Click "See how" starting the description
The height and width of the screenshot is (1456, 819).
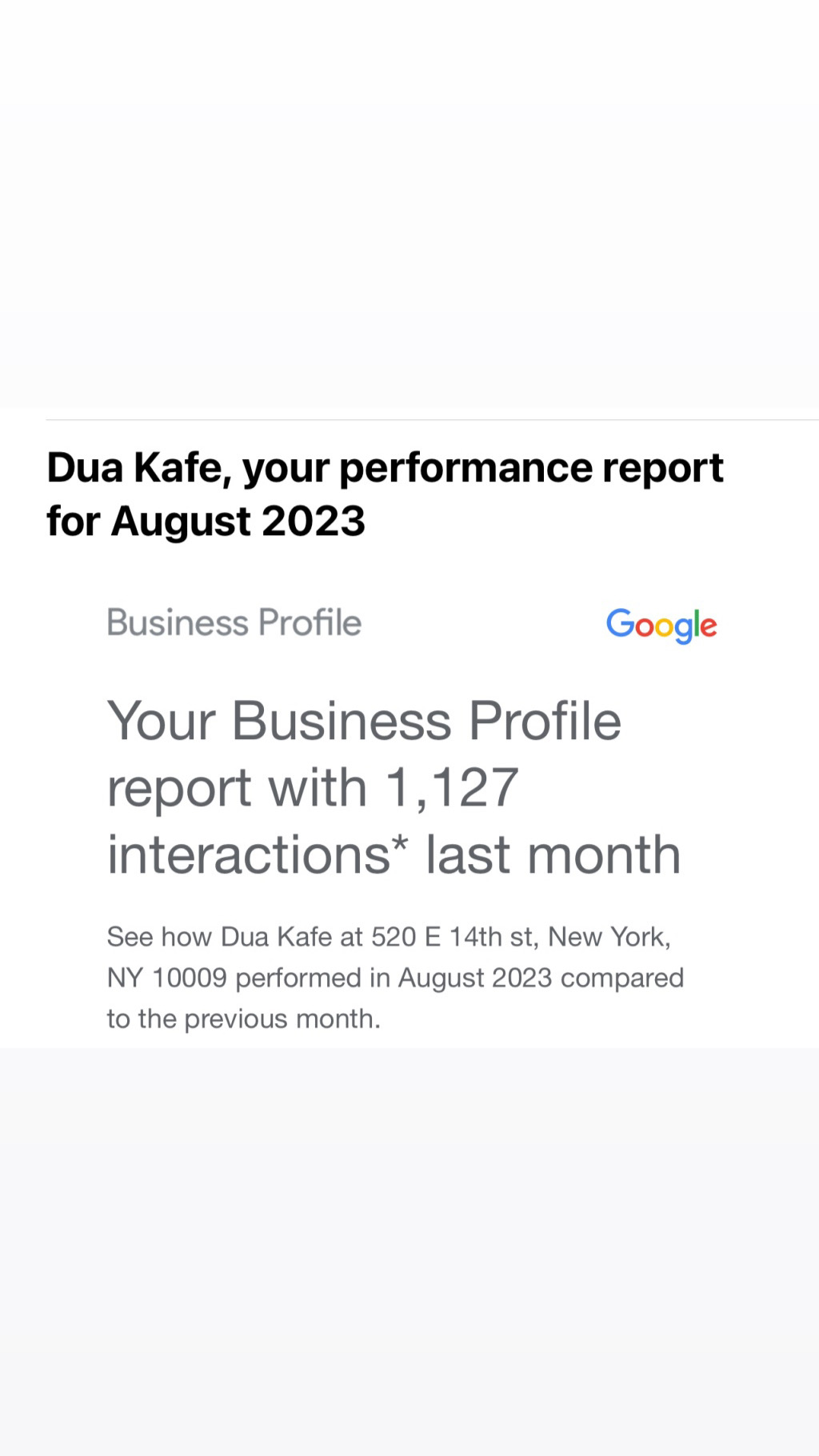(x=158, y=937)
